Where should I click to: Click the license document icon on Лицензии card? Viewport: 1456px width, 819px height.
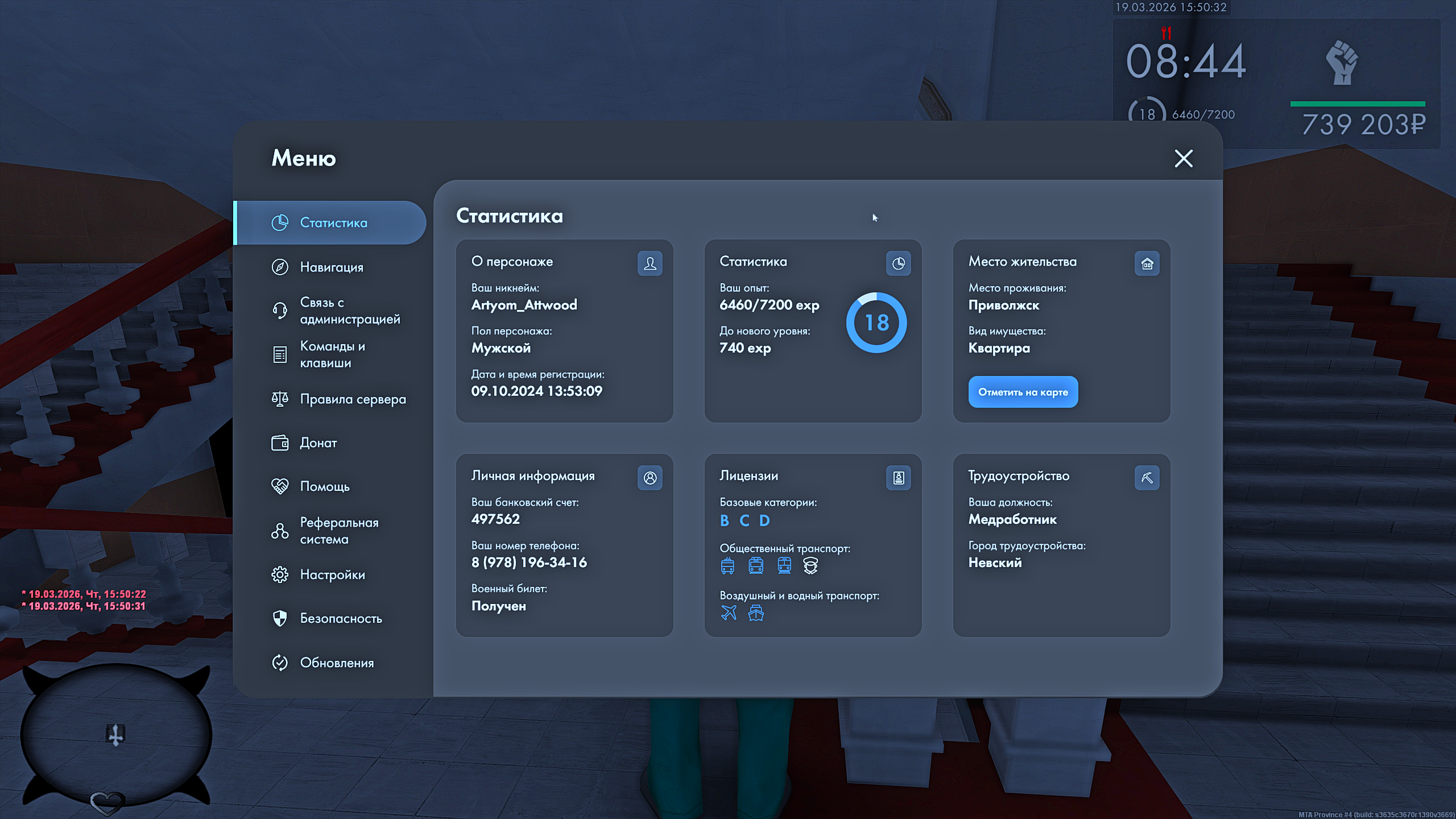tap(898, 478)
